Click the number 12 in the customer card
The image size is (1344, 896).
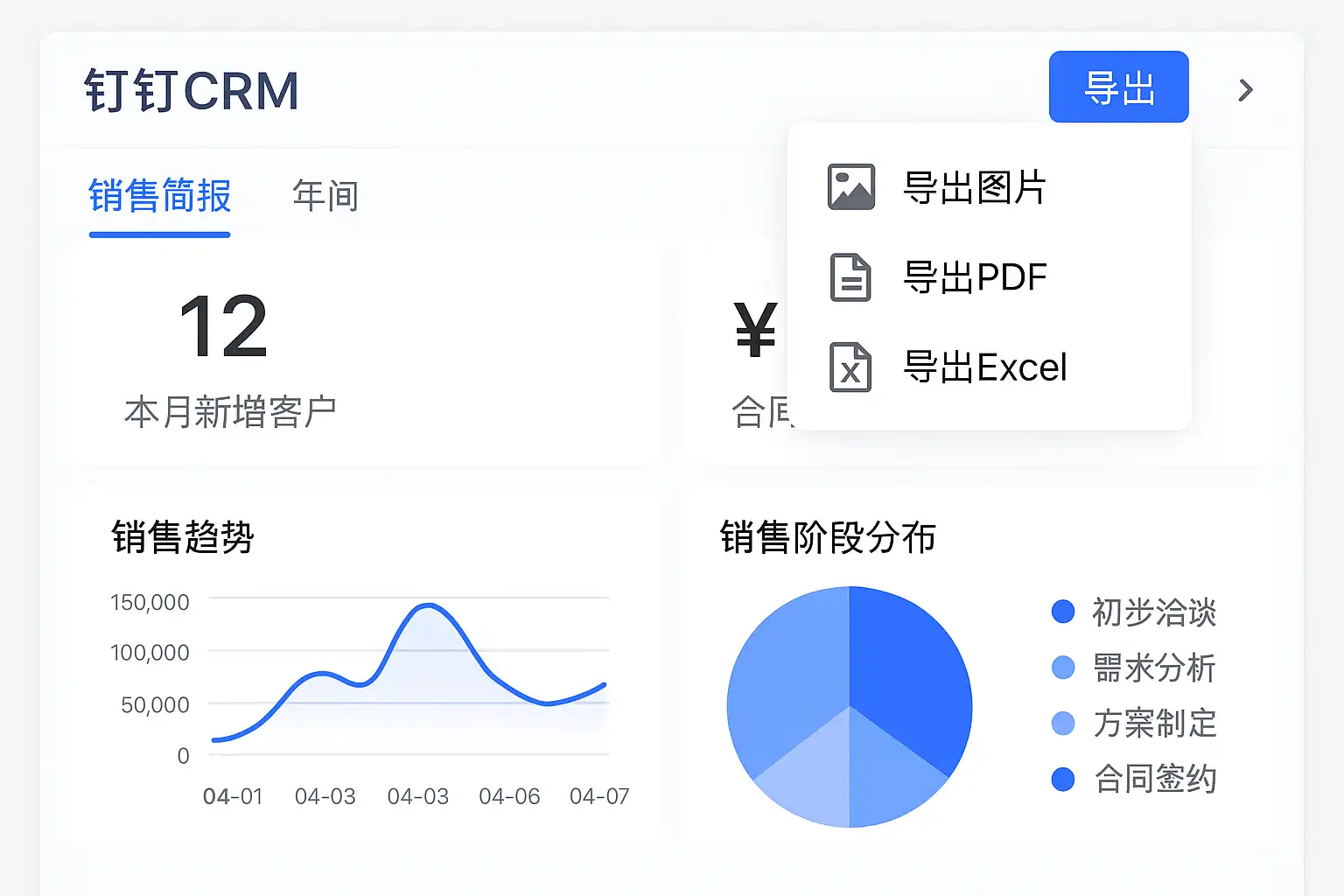click(x=223, y=327)
